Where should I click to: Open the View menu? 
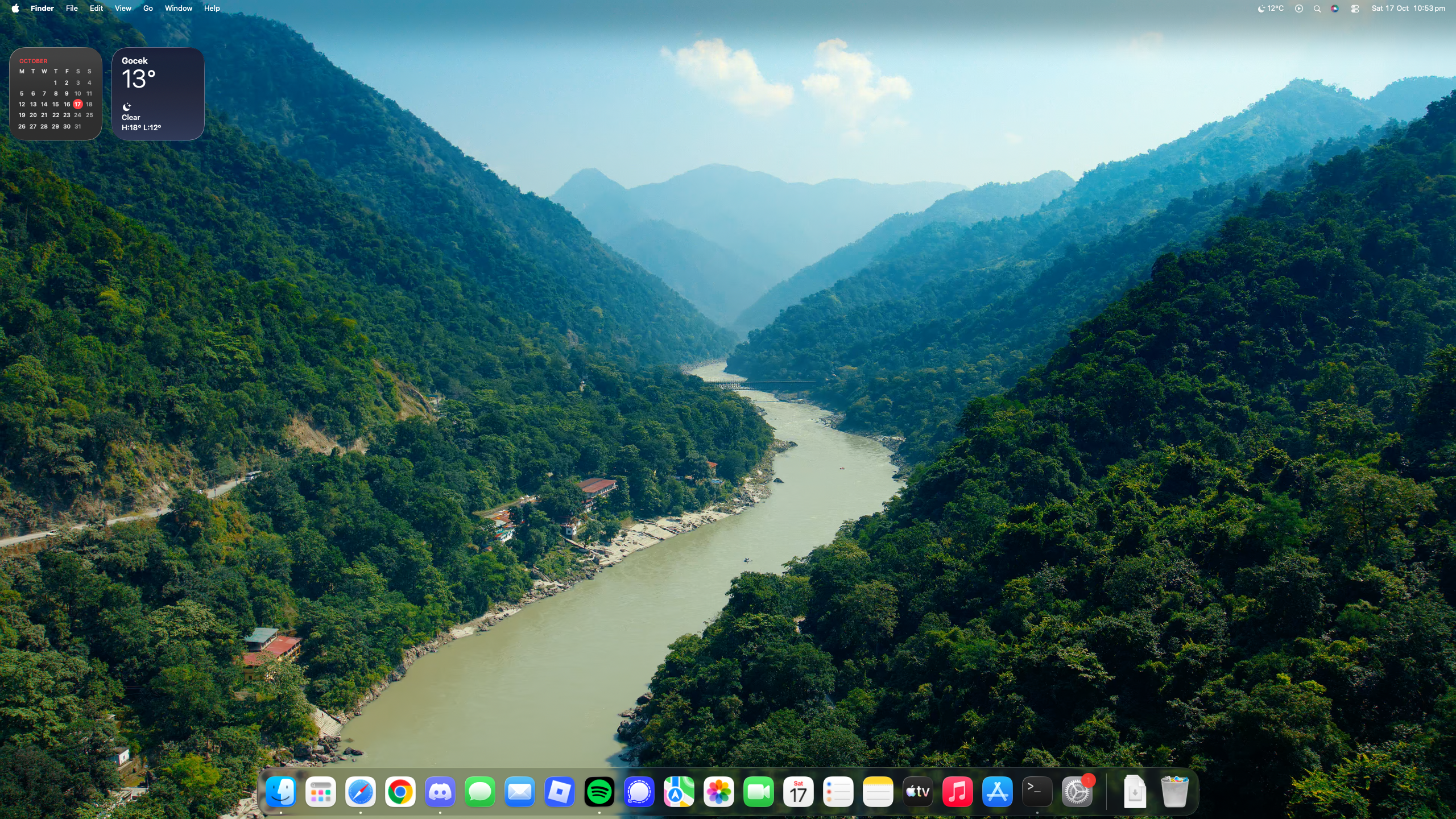[123, 8]
